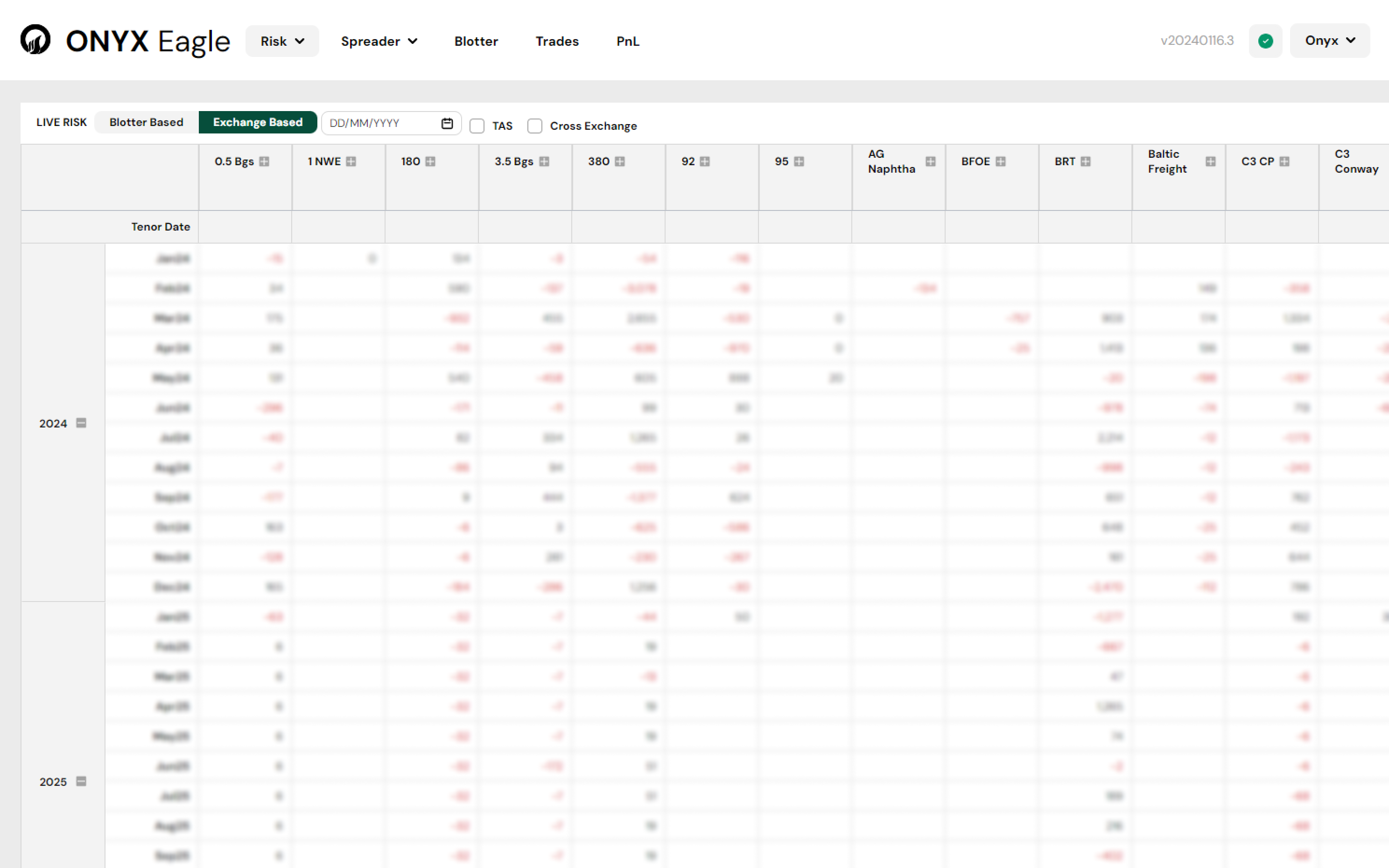Open the calendar date picker icon
Viewport: 1389px width, 868px height.
447,123
